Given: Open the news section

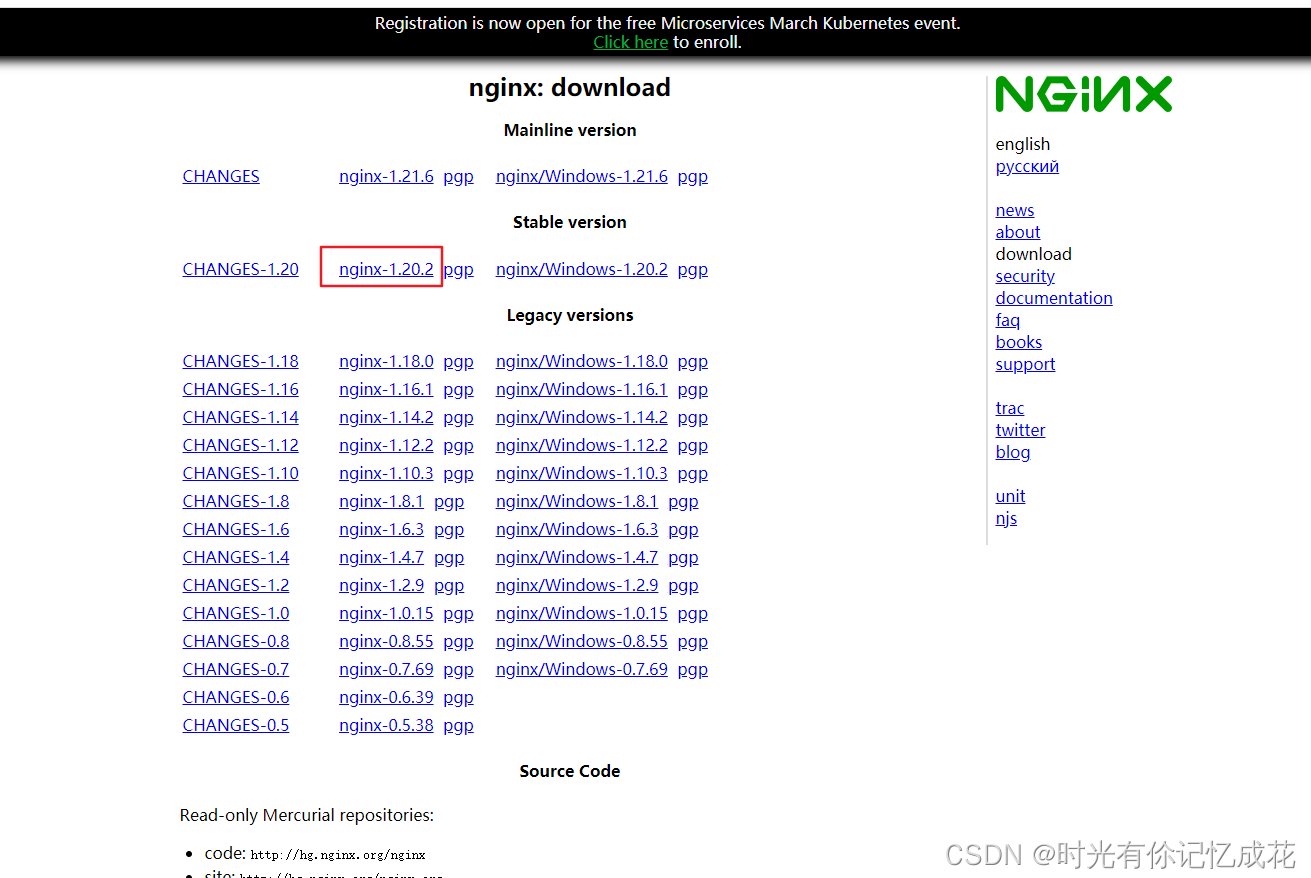Looking at the screenshot, I should point(1014,210).
